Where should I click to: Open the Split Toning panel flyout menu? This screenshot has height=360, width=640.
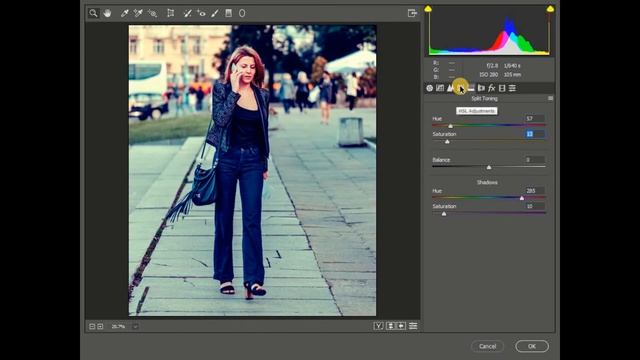pos(551,98)
